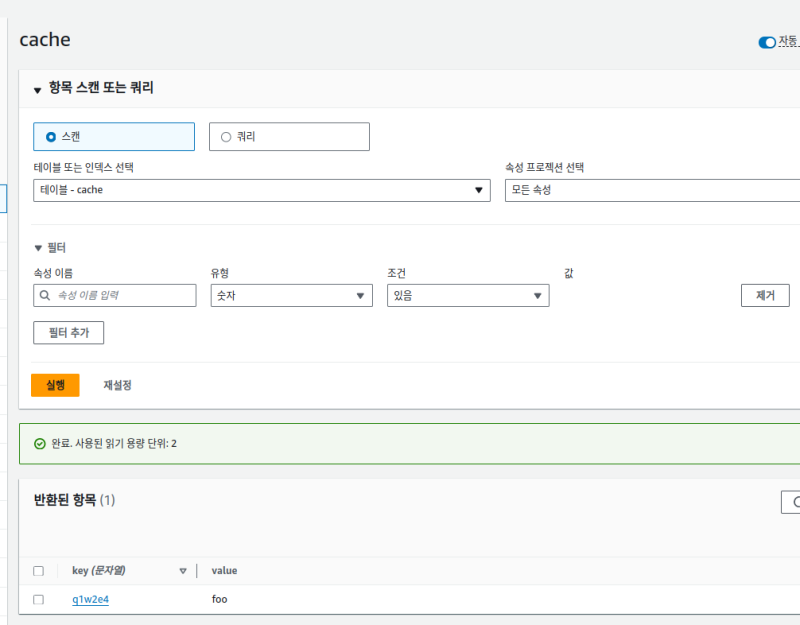Collapse the 필터 section triangle
Screen dimensions: 800x625
click(38, 248)
